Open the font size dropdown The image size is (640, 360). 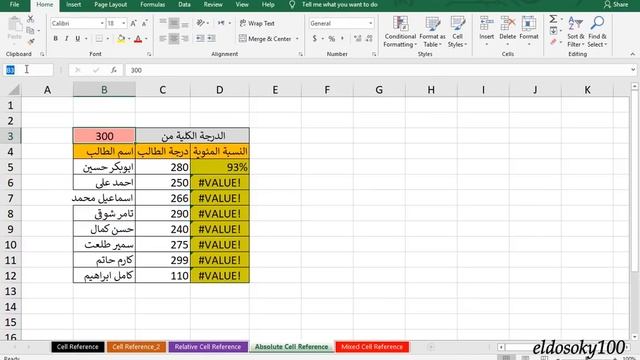[124, 23]
